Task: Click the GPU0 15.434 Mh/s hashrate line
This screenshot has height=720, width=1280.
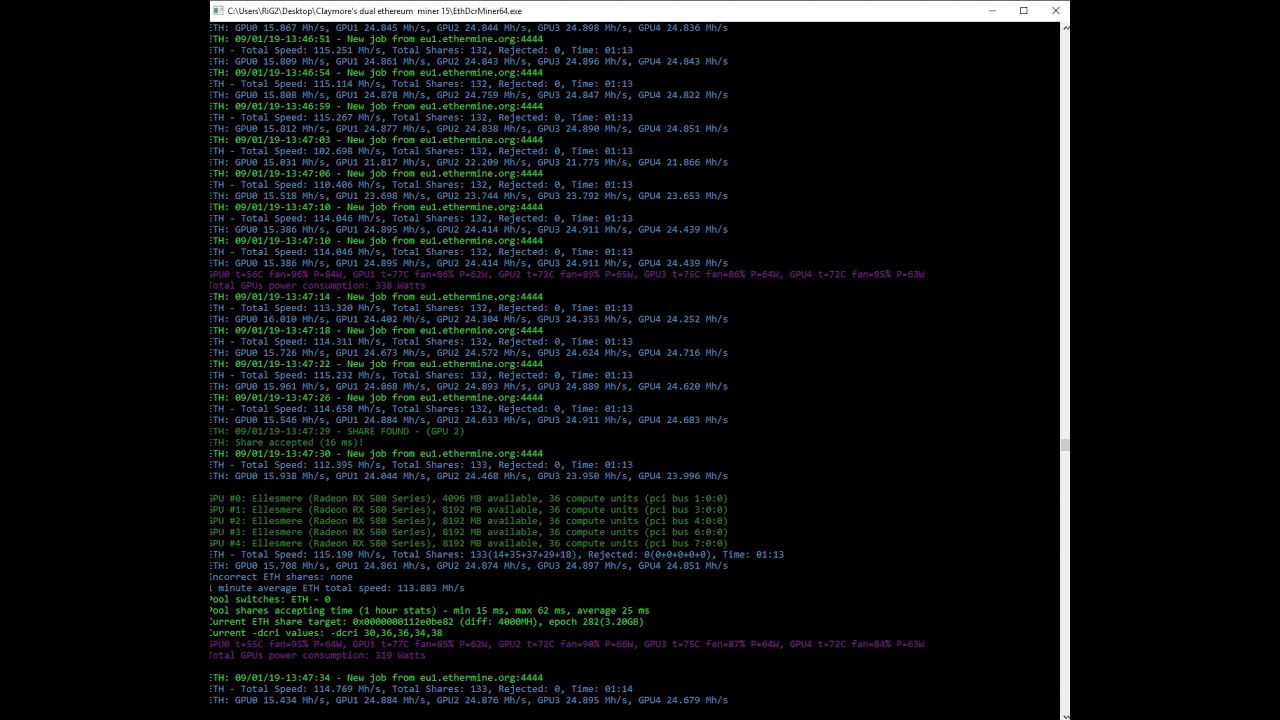Action: [x=469, y=700]
